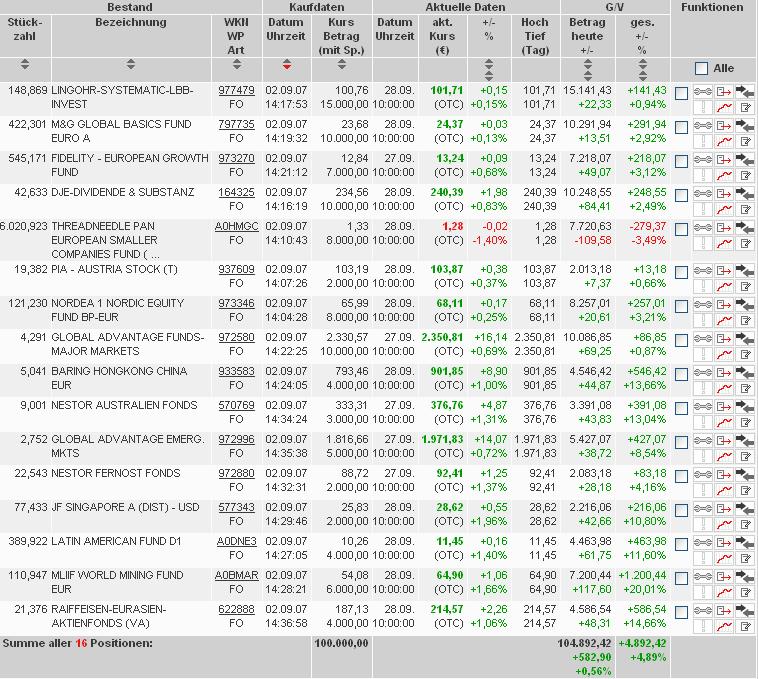This screenshot has height=679, width=758.
Task: Click the sort arrows under Betrag heute
Action: 587,70
